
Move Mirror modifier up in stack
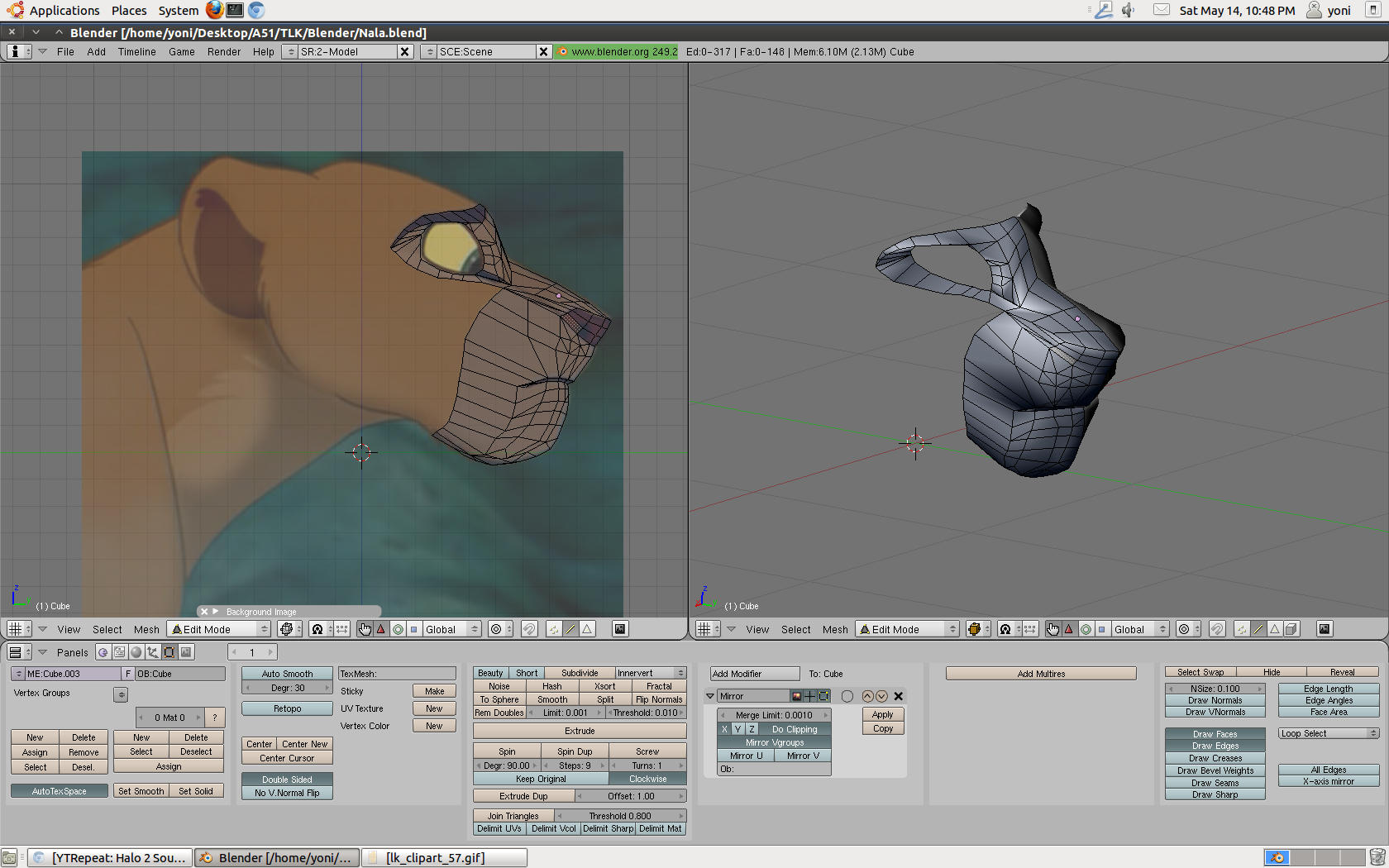(x=867, y=696)
